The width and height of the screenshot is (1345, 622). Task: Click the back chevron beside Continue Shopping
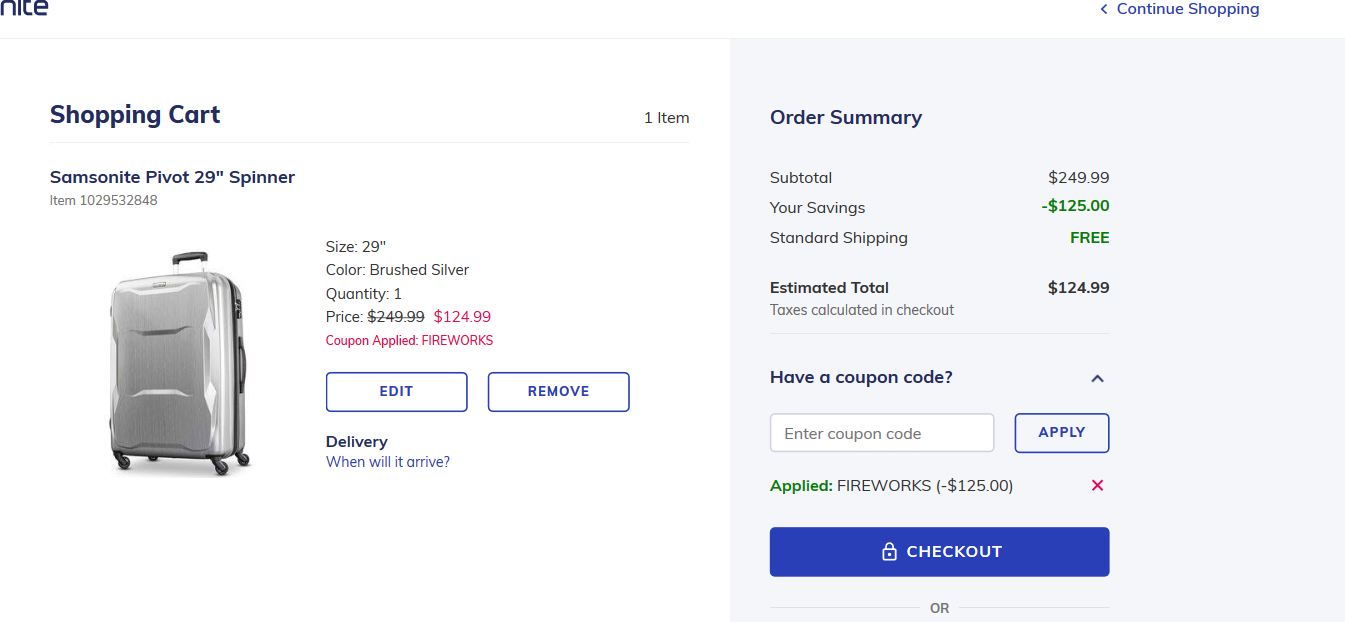1104,9
